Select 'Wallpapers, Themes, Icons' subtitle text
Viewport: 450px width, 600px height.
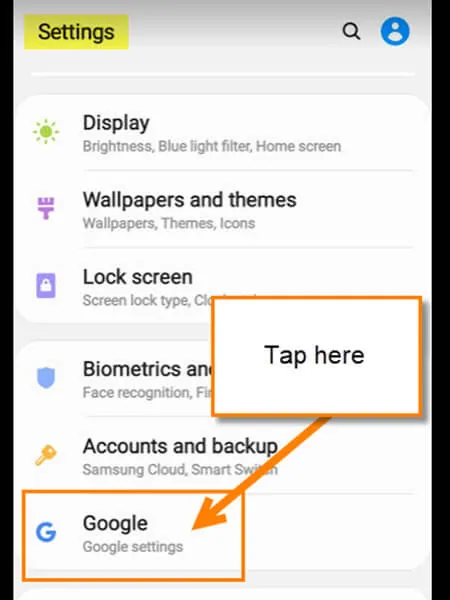(x=169, y=223)
